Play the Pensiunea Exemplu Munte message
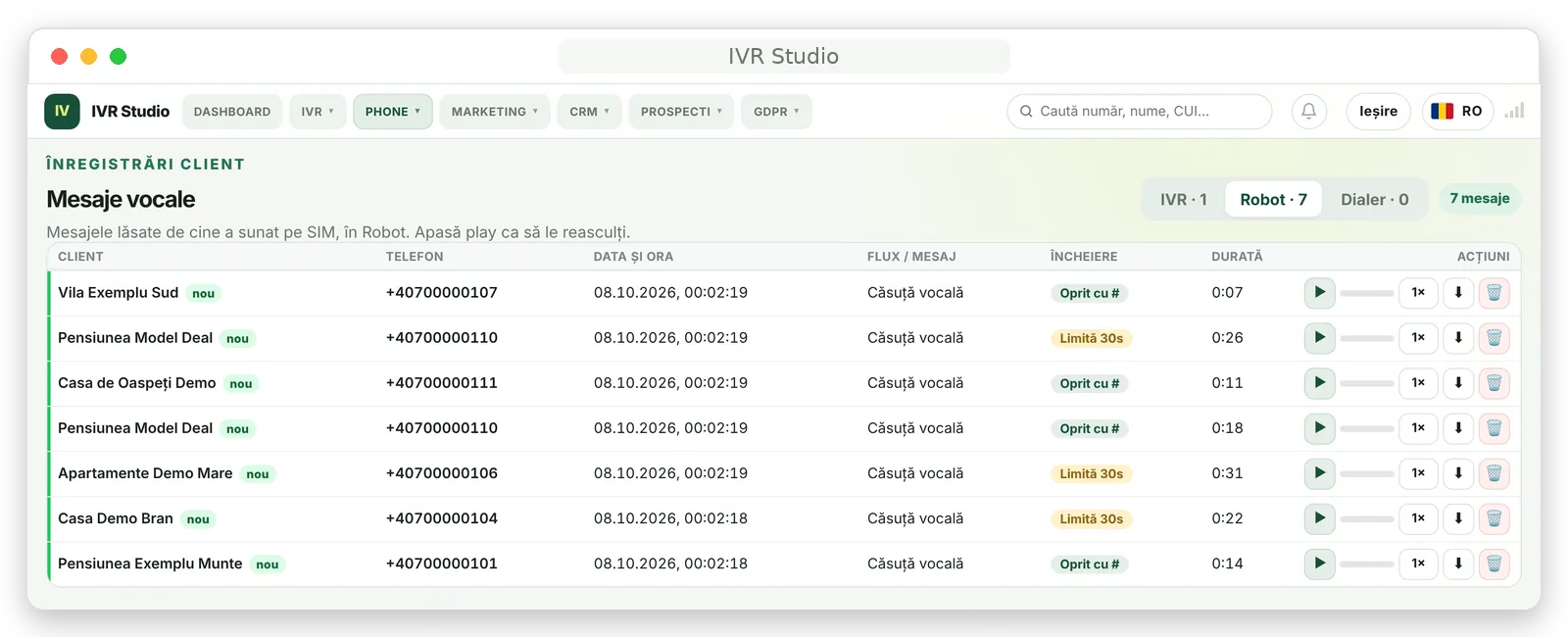 coord(1319,563)
